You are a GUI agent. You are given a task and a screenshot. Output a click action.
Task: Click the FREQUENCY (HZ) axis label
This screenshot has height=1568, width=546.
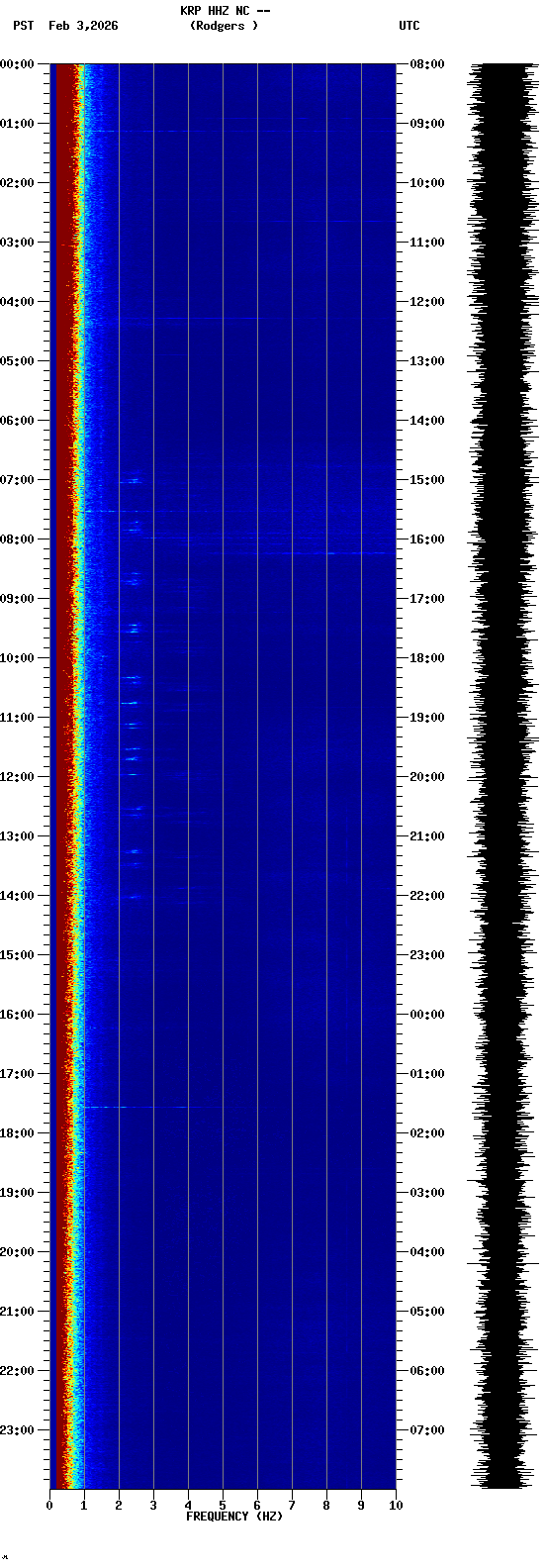(234, 1517)
